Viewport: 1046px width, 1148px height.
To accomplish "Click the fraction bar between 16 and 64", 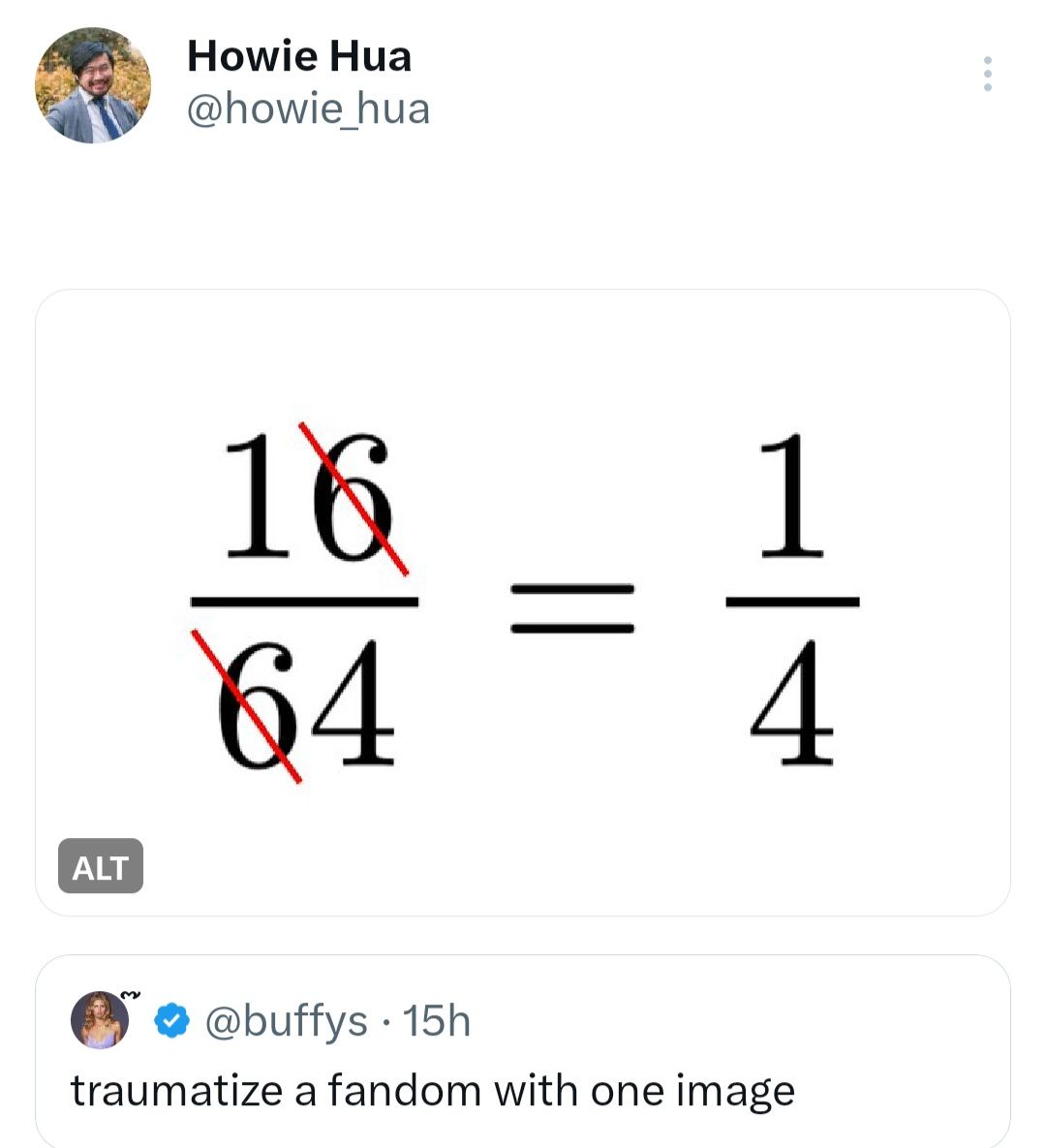I will (x=304, y=602).
